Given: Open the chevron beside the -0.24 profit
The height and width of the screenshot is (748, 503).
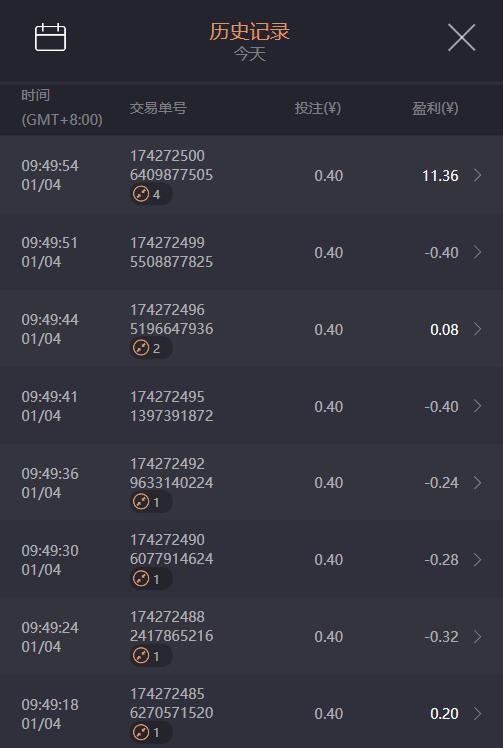Looking at the screenshot, I should click(x=477, y=483).
